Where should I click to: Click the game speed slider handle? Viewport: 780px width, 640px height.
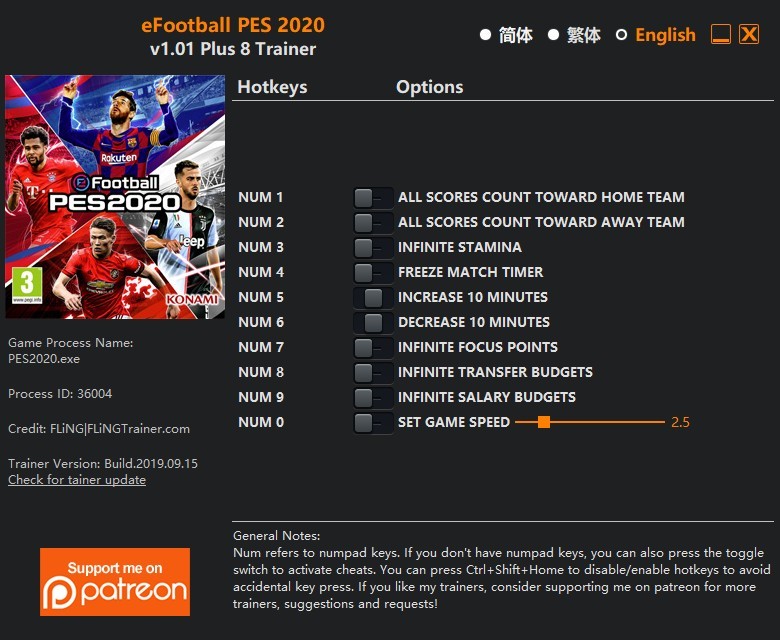544,422
